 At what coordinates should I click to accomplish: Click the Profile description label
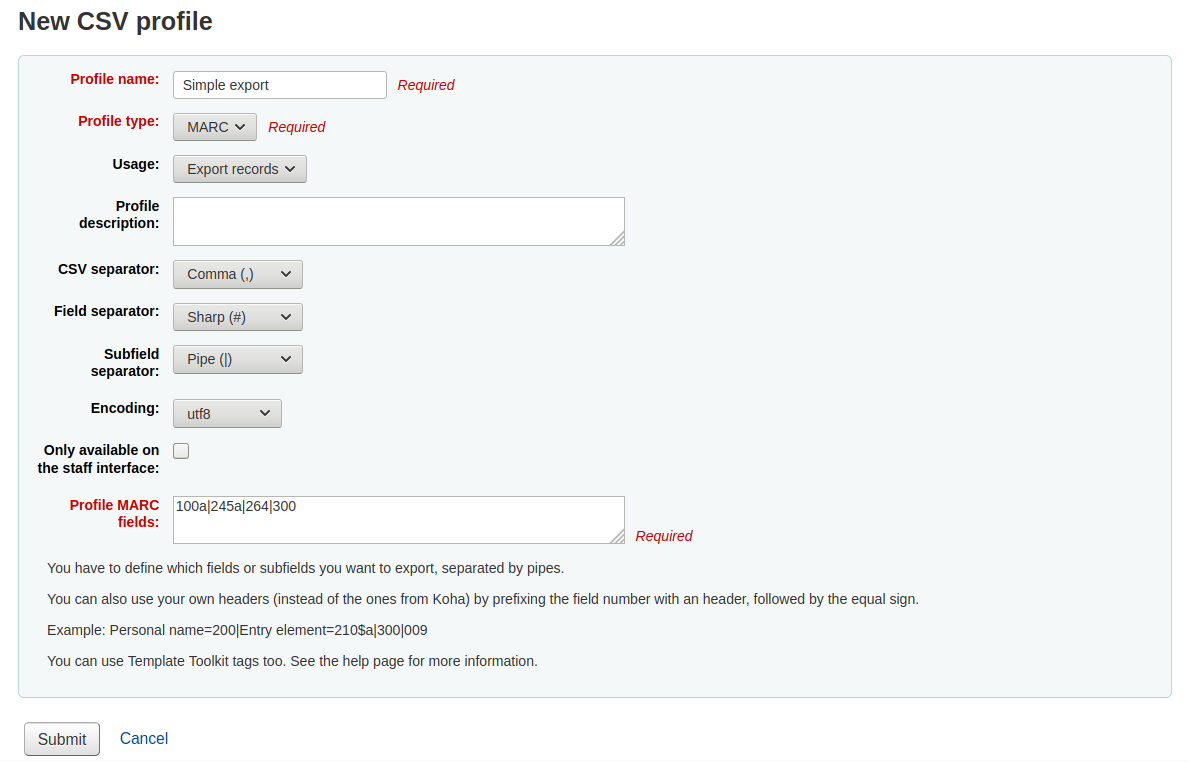pos(119,215)
